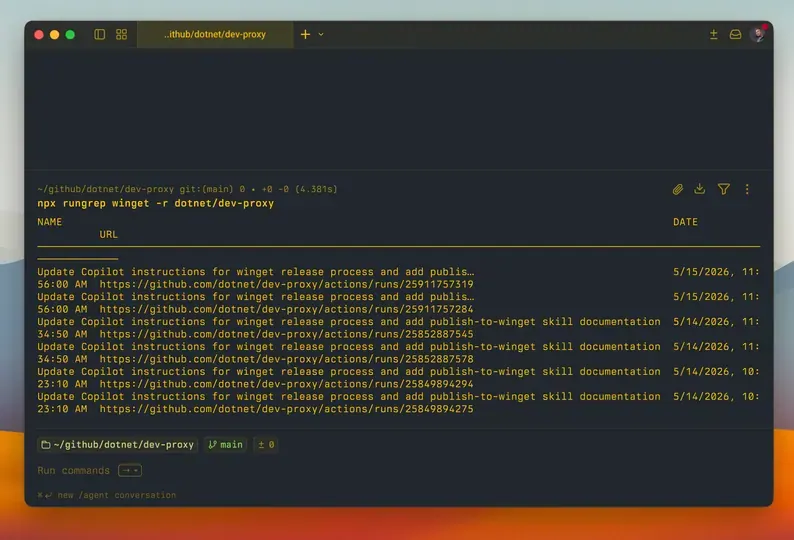Open run link ending in 25852887578
The width and height of the screenshot is (794, 540).
click(286, 359)
